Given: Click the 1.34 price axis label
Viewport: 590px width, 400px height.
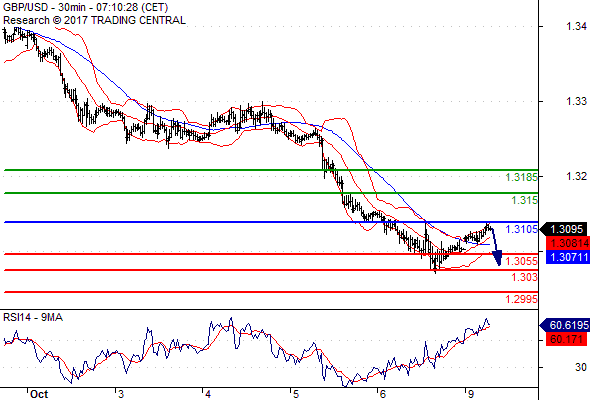Looking at the screenshot, I should click(576, 26).
